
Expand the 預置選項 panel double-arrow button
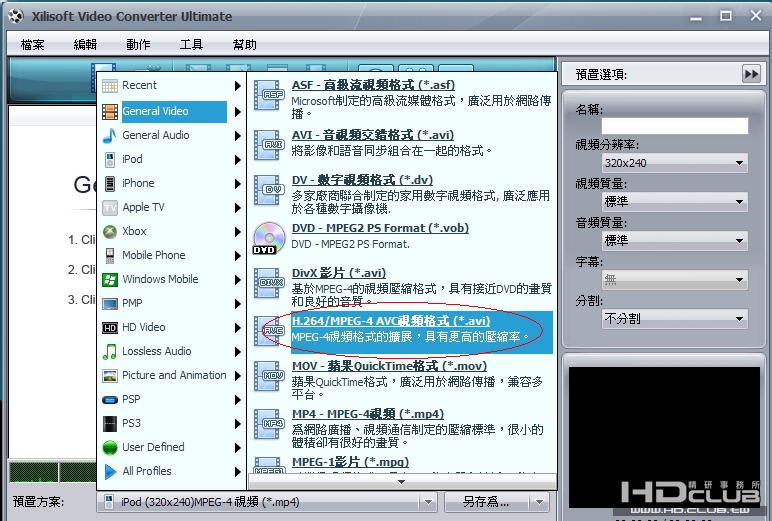point(751,74)
